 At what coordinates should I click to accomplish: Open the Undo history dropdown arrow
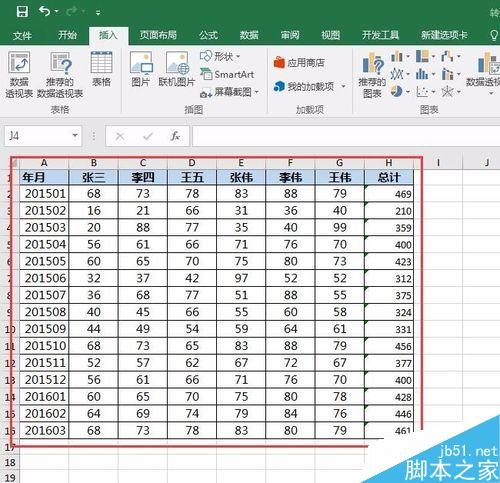click(57, 12)
